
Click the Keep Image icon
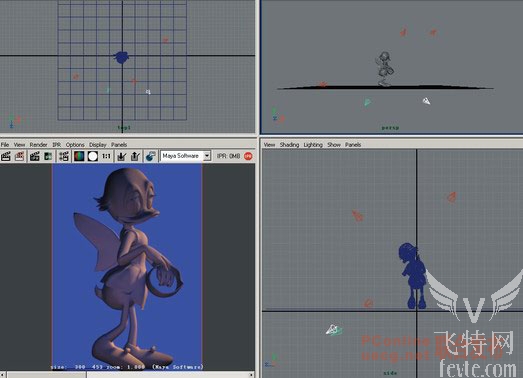pyautogui.click(x=121, y=156)
